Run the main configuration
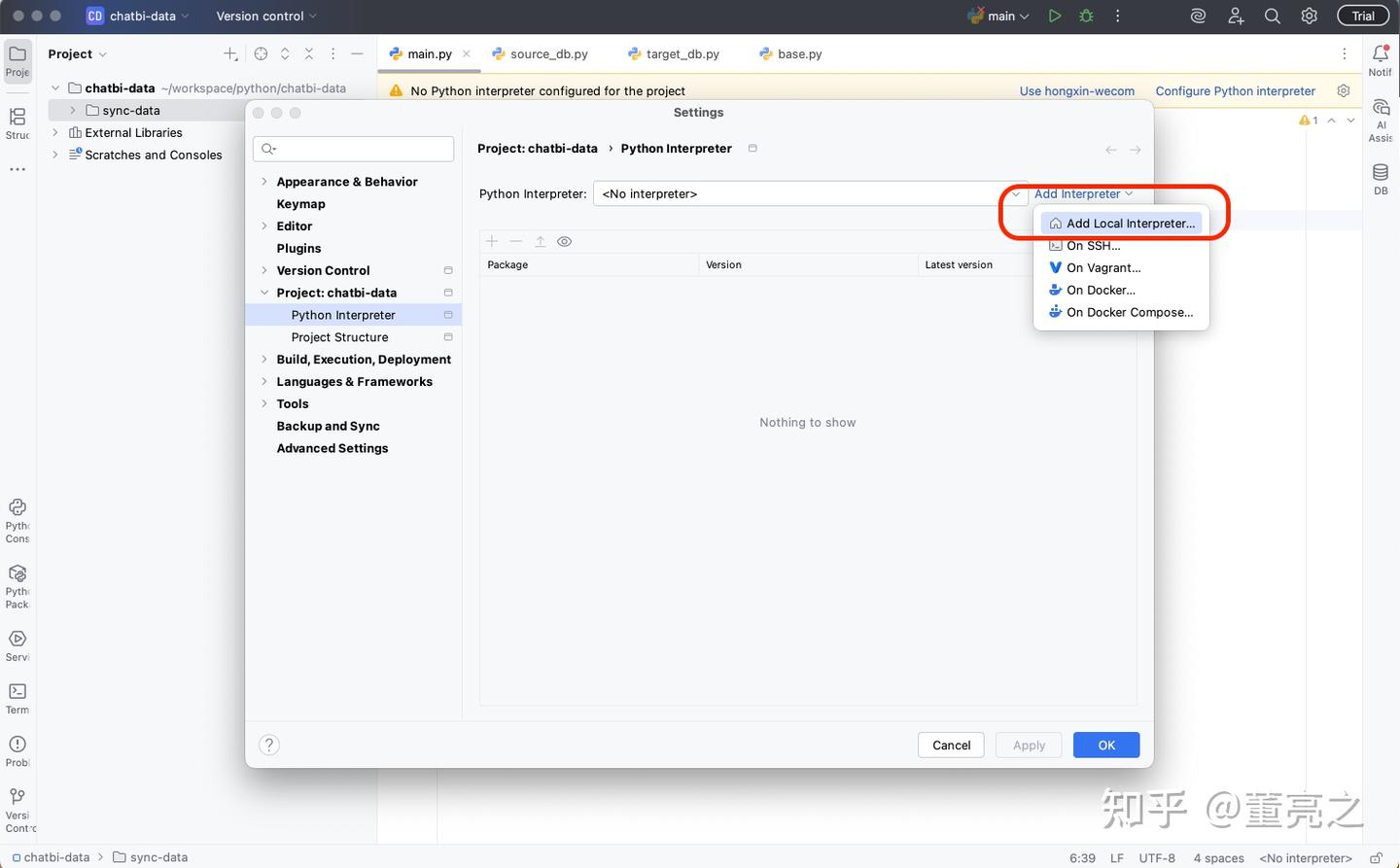 point(1055,16)
